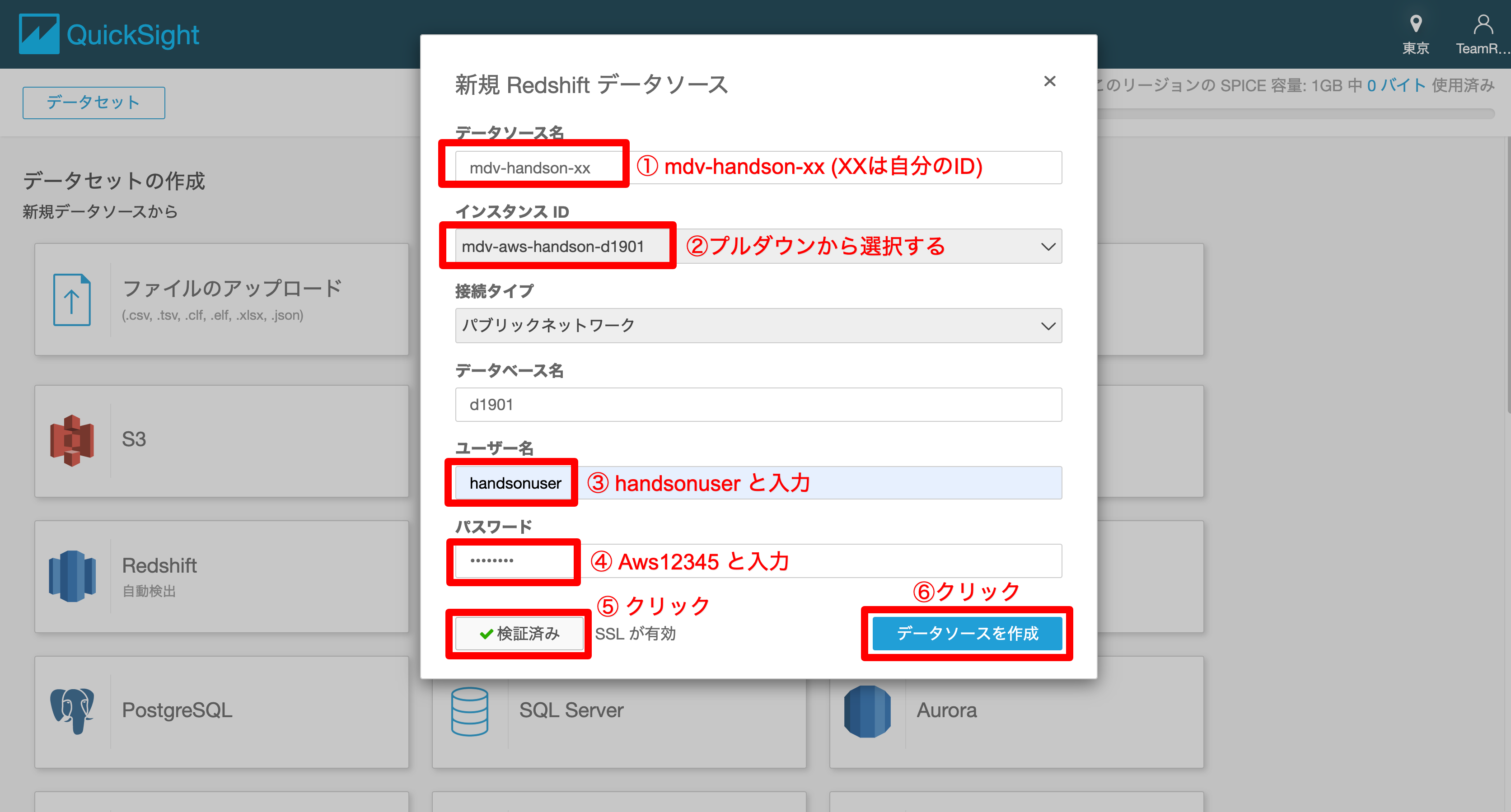Image resolution: width=1511 pixels, height=812 pixels.
Task: Click the QuickSight logo icon
Action: pyautogui.click(x=39, y=34)
